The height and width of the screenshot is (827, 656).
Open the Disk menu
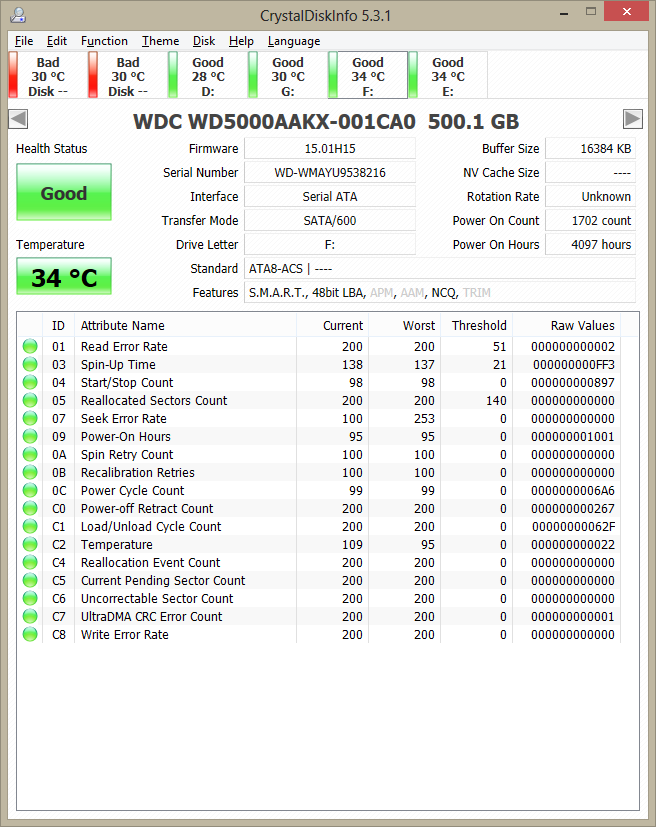click(204, 41)
